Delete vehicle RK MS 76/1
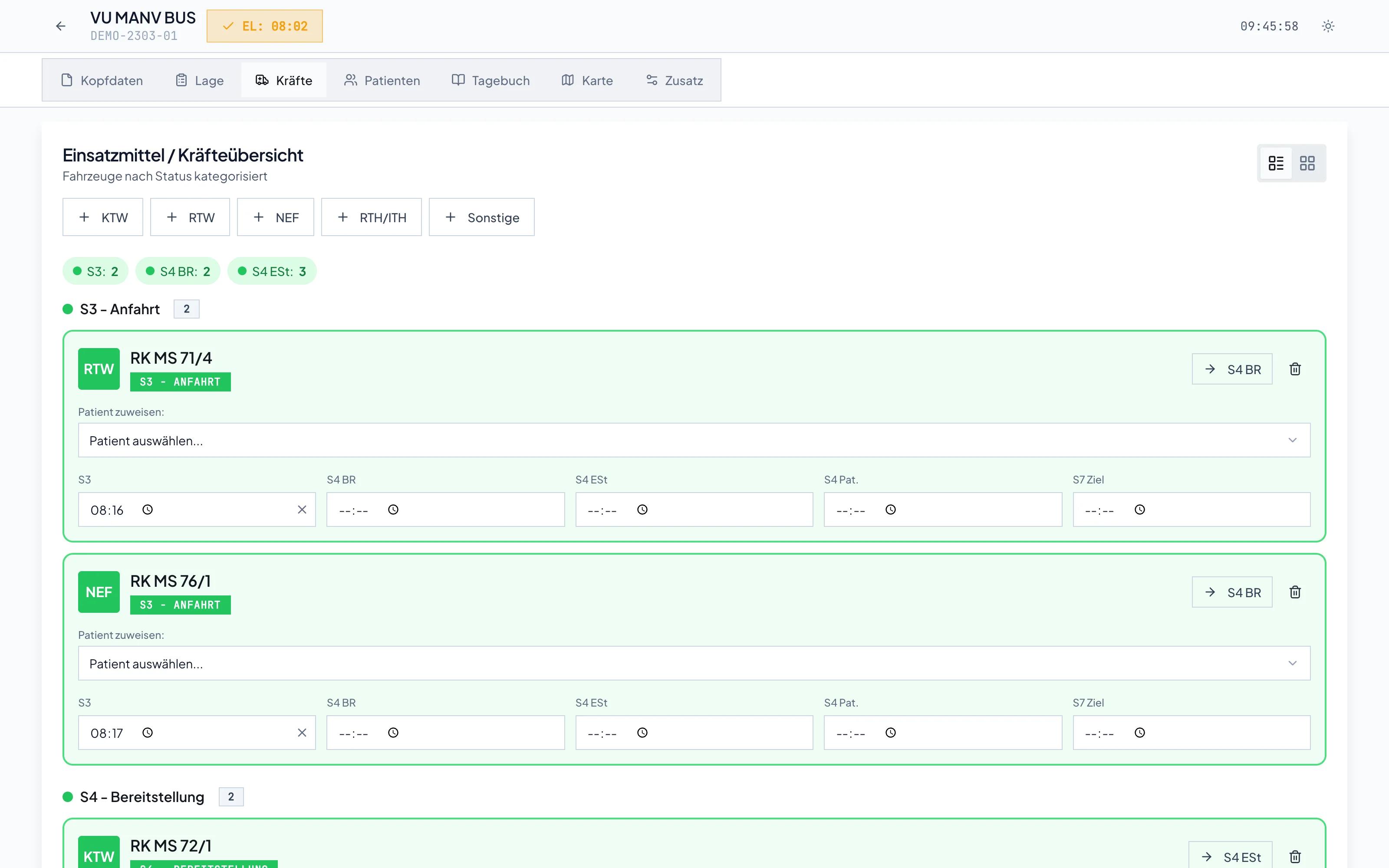Screen dimensions: 1389x868 [x=1295, y=592]
